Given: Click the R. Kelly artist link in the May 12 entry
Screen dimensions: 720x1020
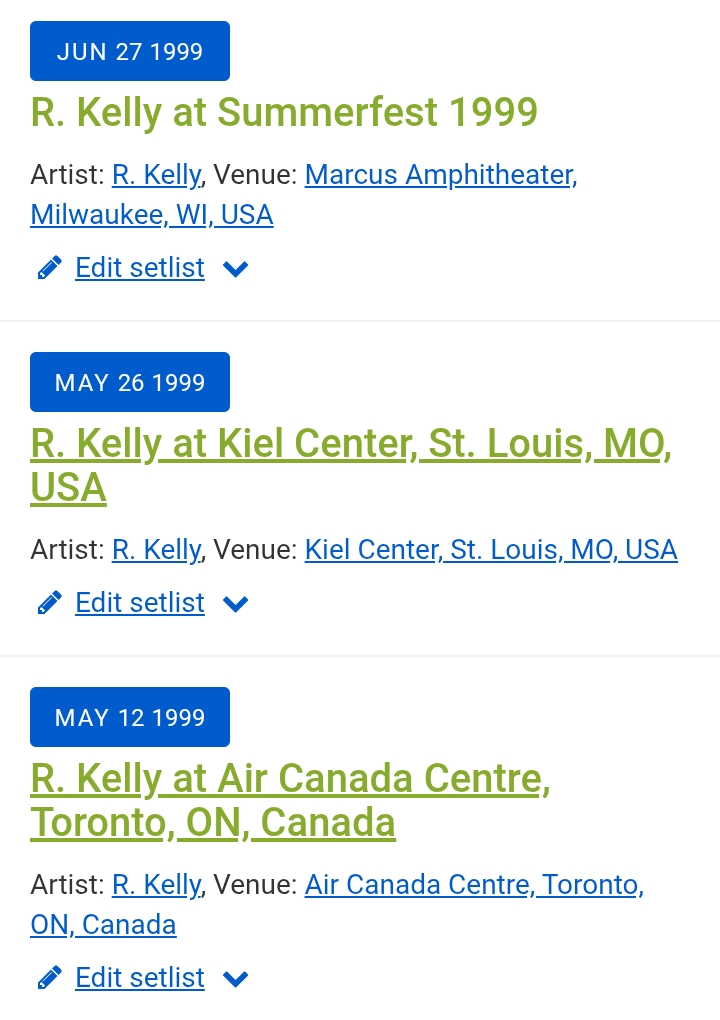Looking at the screenshot, I should click(x=156, y=885).
